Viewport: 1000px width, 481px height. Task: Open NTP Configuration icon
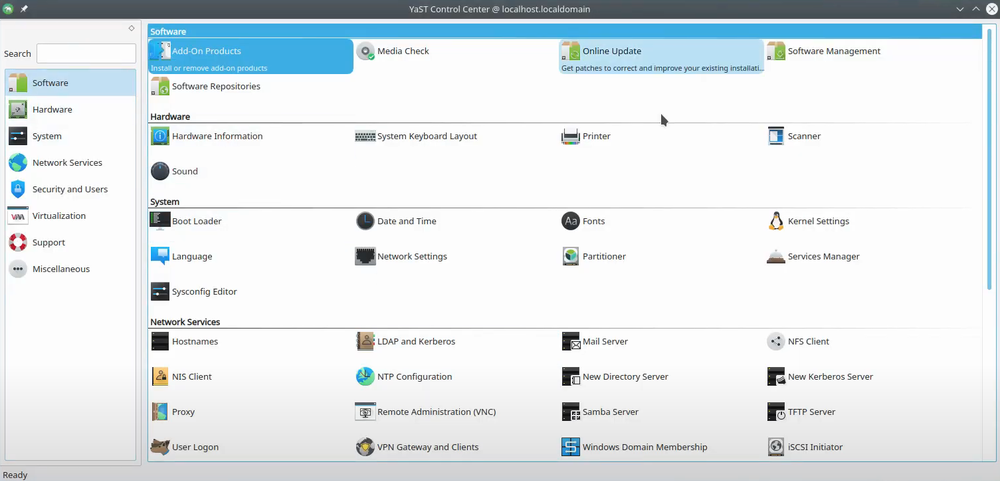[365, 376]
